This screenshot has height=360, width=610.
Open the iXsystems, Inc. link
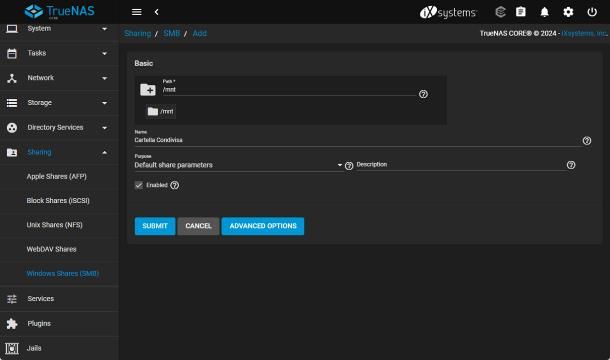(584, 33)
